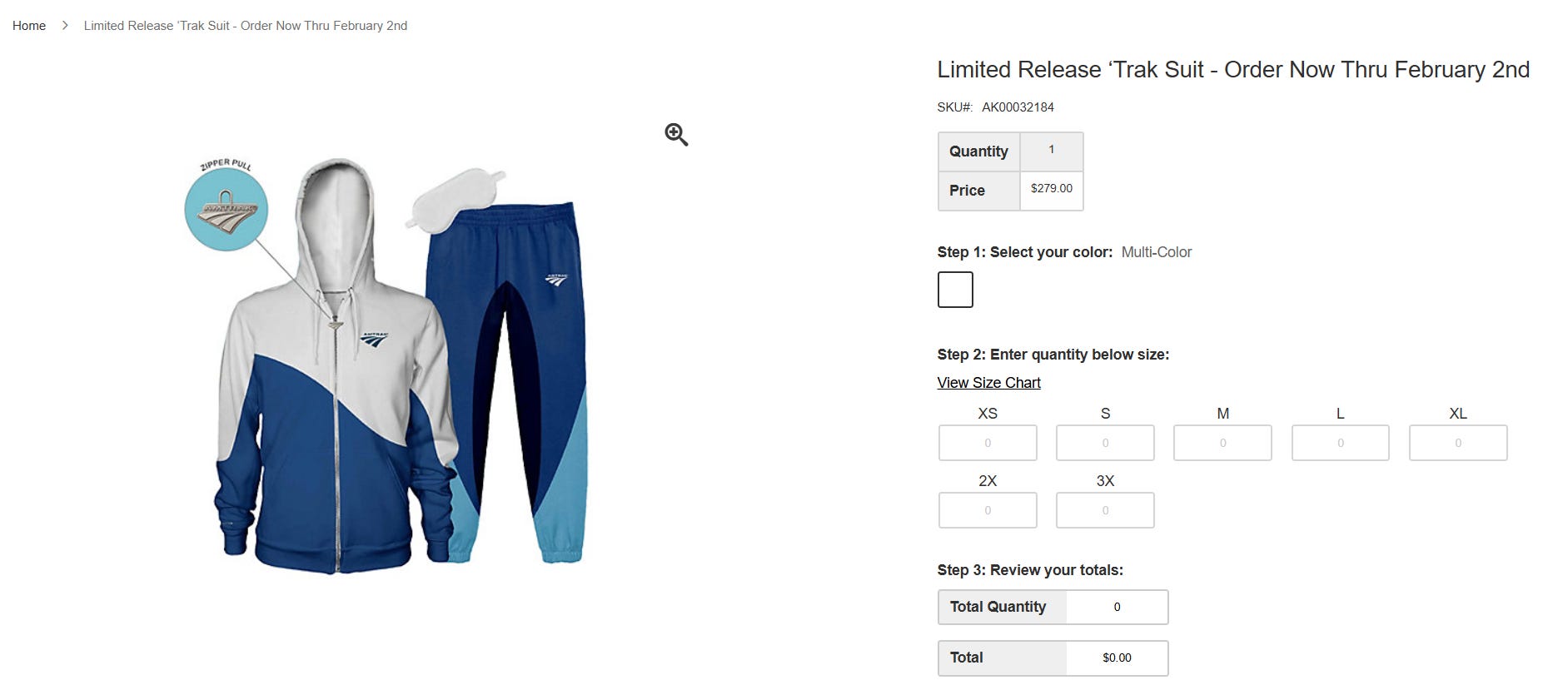Click the M size quantity field

1222,443
